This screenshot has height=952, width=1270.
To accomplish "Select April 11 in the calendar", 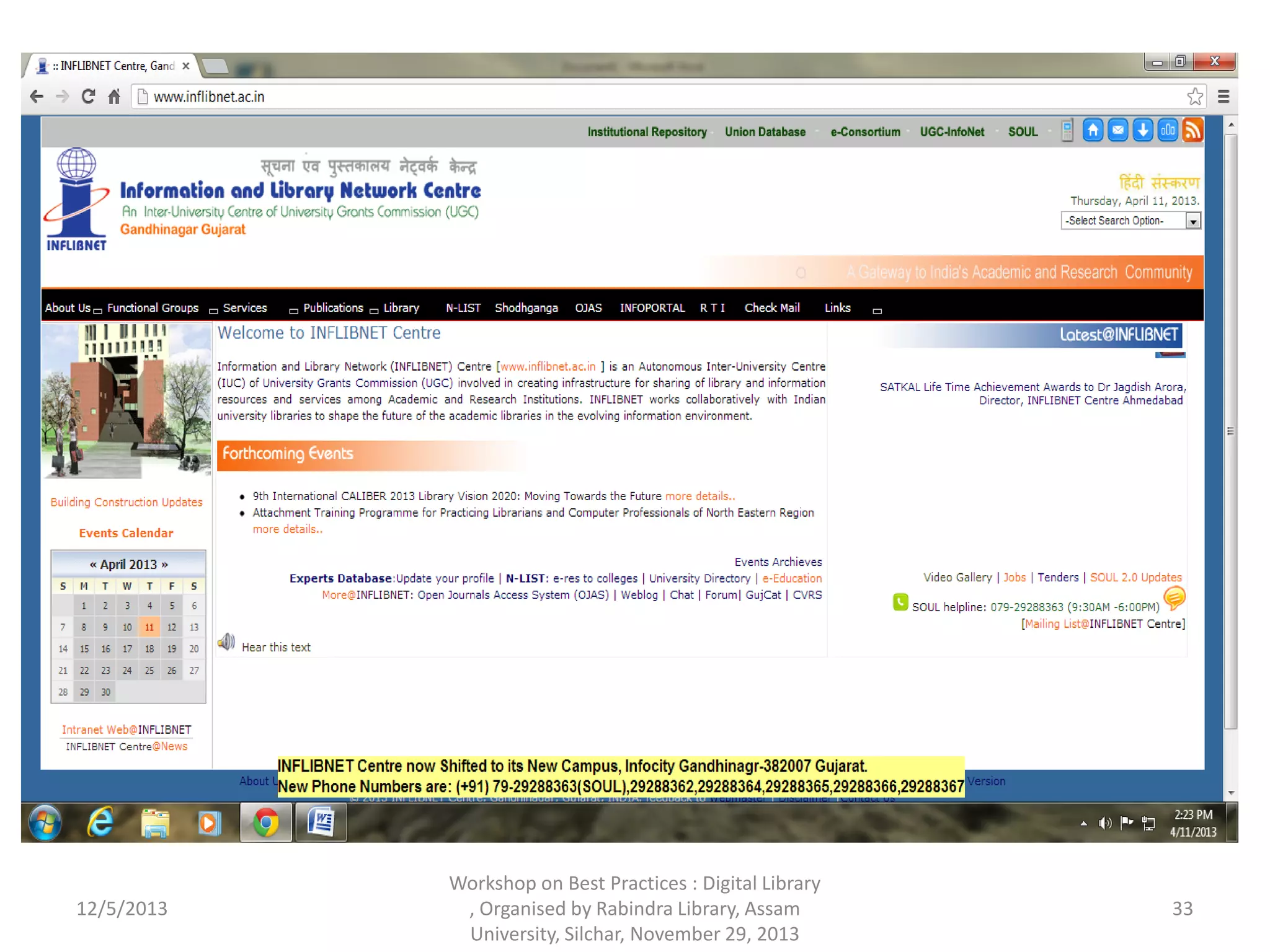I will tap(149, 627).
